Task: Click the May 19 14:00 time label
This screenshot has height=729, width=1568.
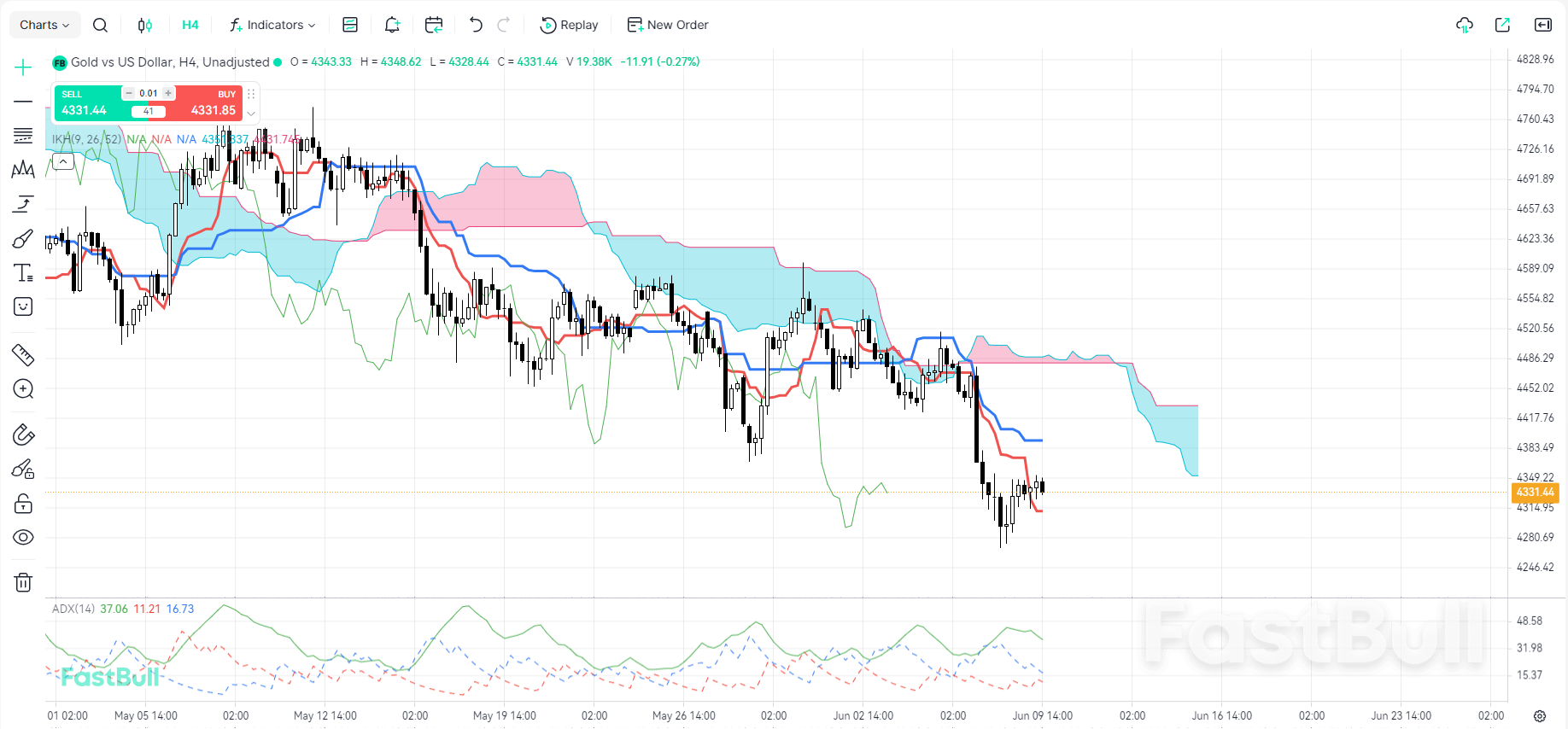Action: pyautogui.click(x=505, y=715)
